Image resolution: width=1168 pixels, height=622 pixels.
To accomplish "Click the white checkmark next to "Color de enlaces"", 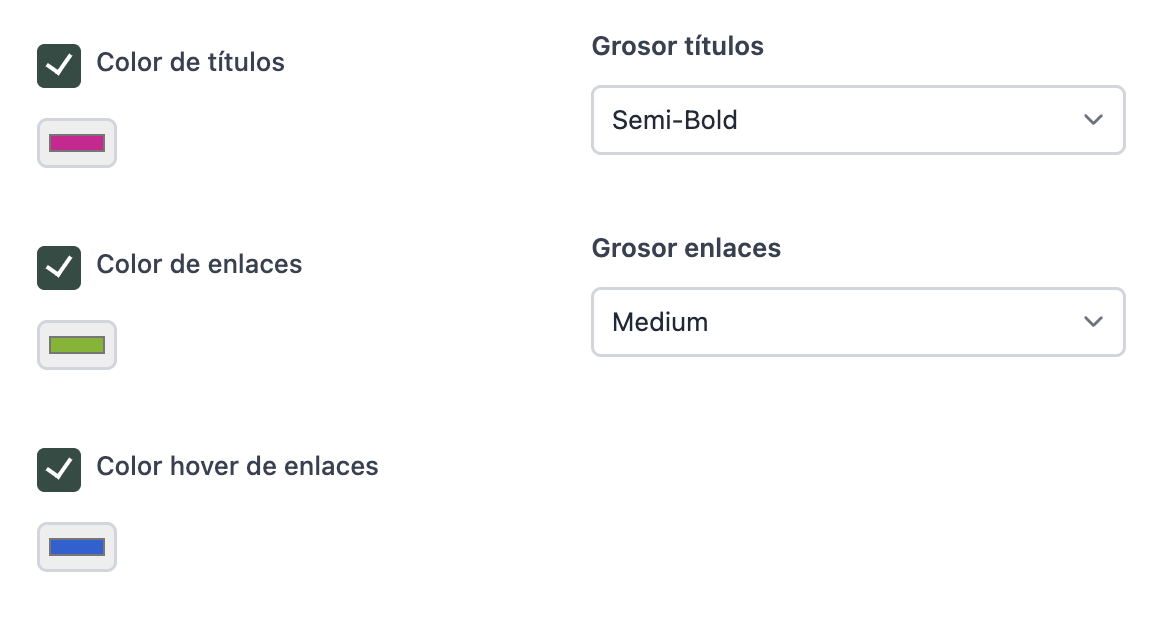I will coord(59,268).
